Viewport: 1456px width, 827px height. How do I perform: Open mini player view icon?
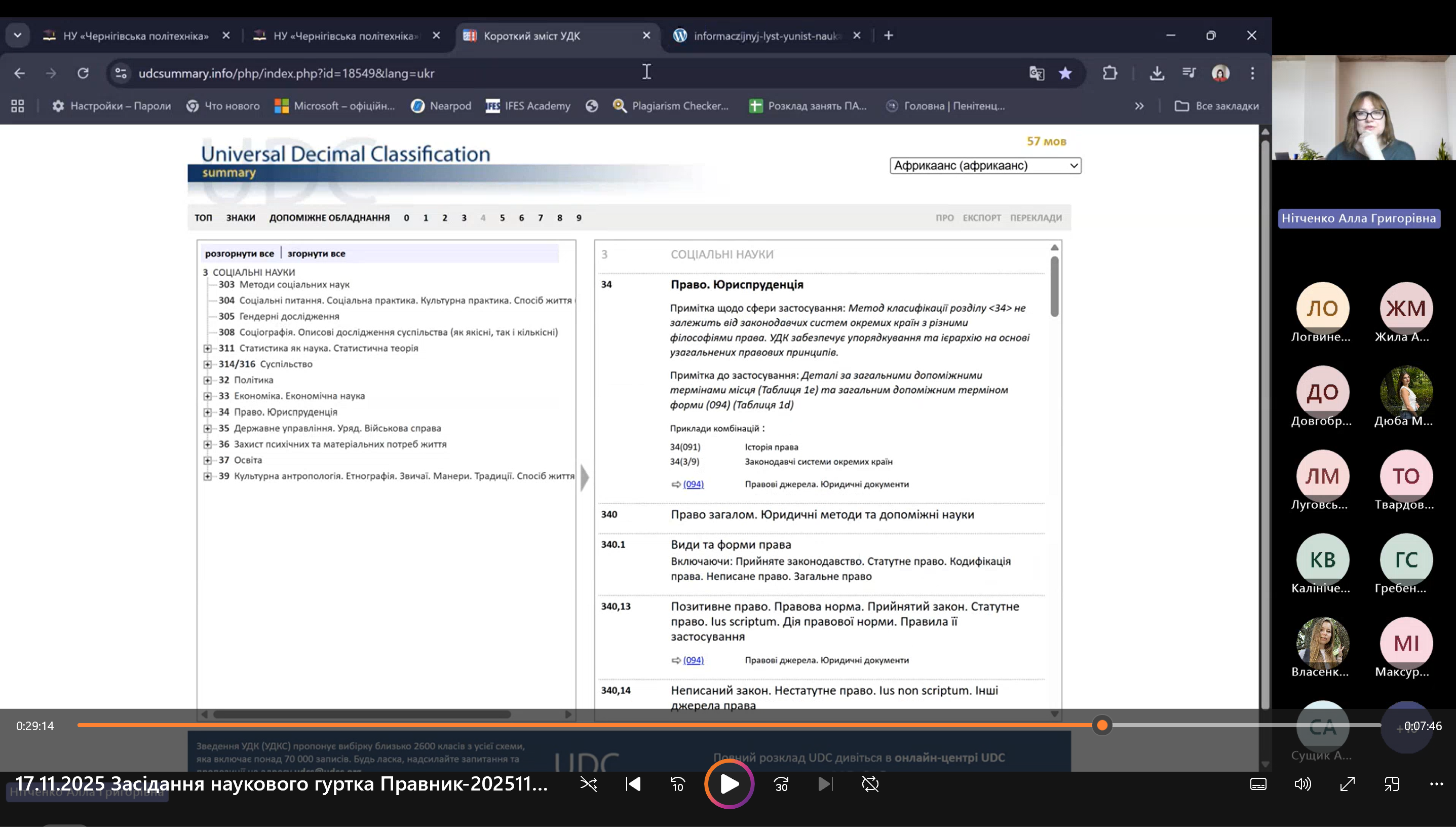(1392, 784)
